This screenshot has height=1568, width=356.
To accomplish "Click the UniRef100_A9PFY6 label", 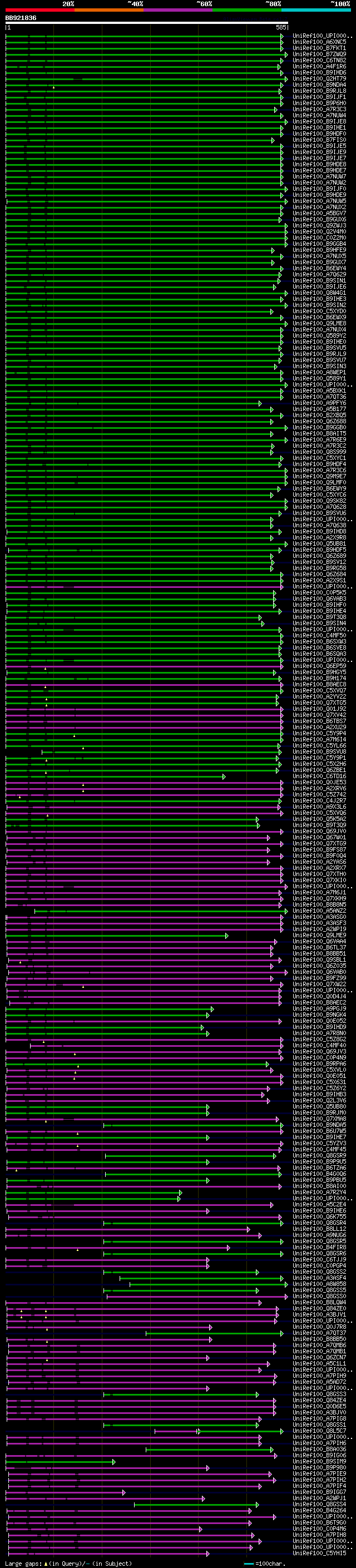I will tap(319, 403).
